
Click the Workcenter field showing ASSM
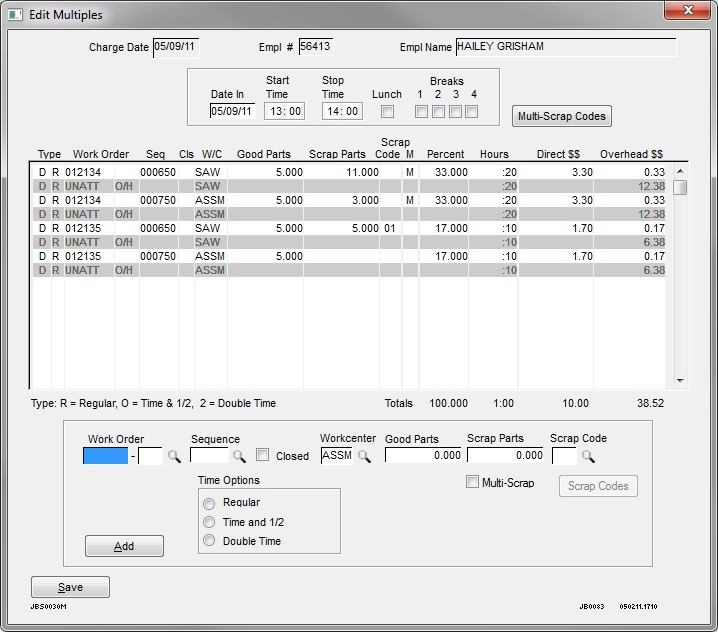tap(337, 456)
